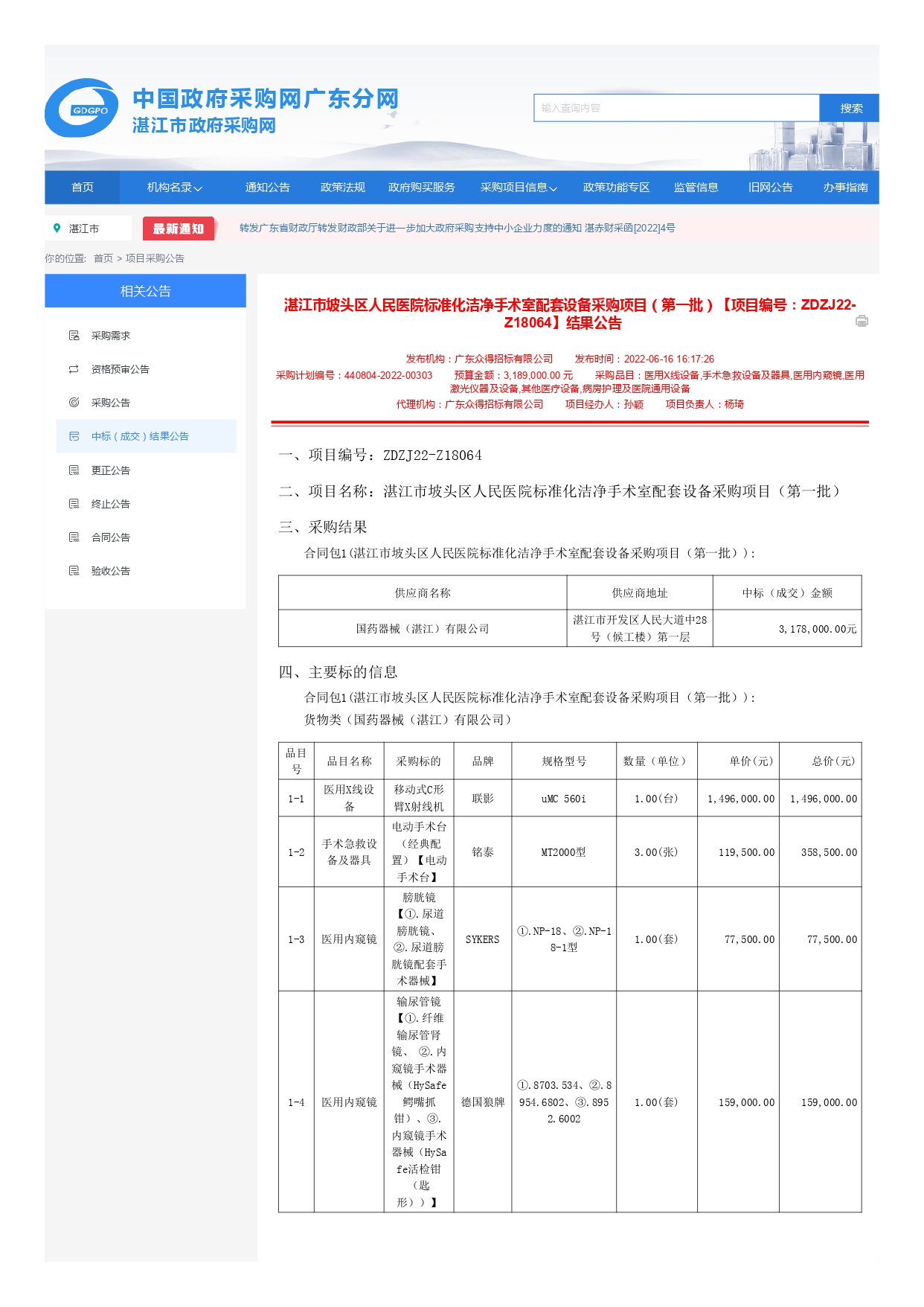Expand the 采购项目信息 dropdown menu
The width and height of the screenshot is (924, 1307).
coord(519,188)
